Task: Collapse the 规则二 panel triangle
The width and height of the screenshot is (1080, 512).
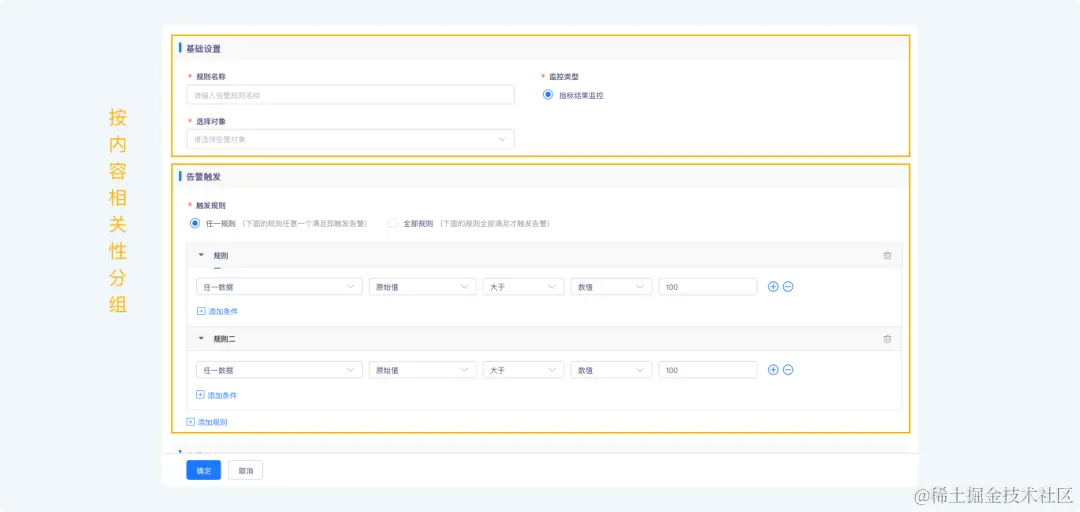Action: (x=201, y=339)
